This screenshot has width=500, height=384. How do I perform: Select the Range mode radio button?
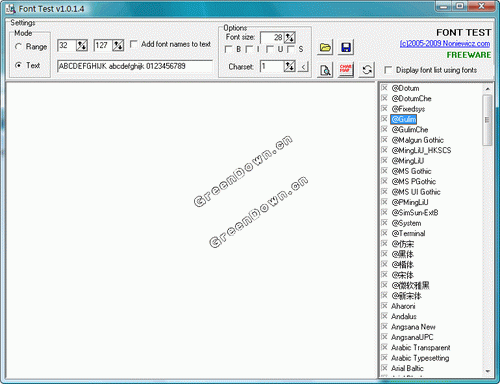(x=18, y=47)
